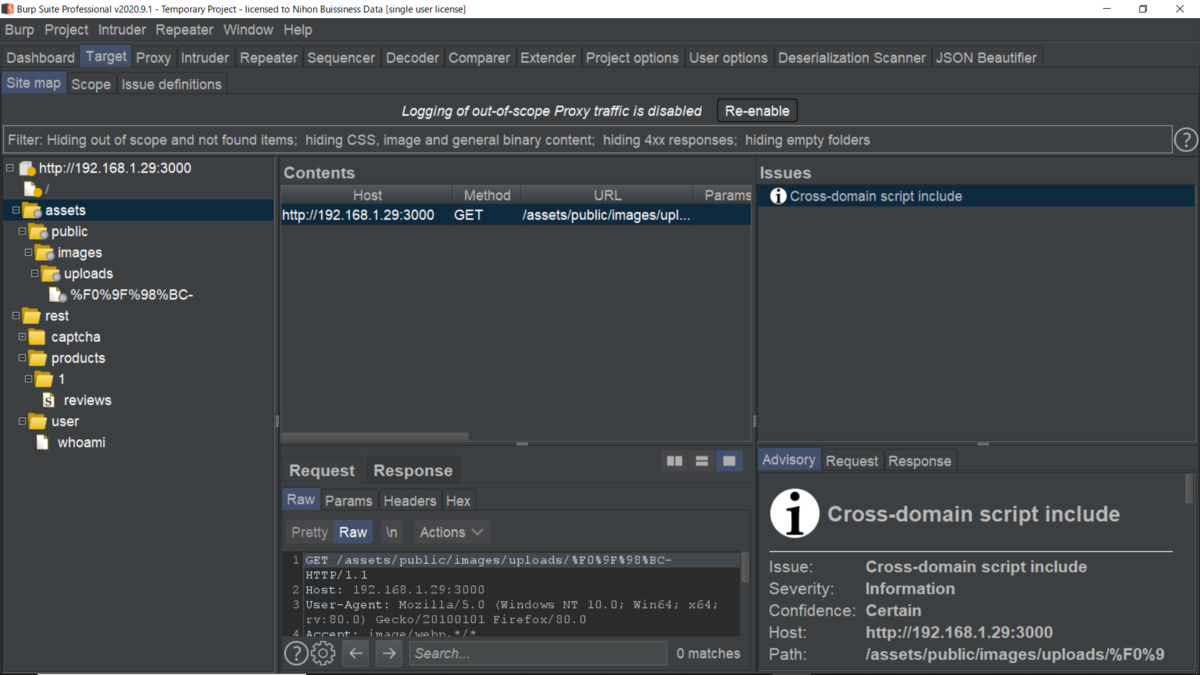Click the public folder icon
Image resolution: width=1200 pixels, height=675 pixels.
[x=39, y=232]
